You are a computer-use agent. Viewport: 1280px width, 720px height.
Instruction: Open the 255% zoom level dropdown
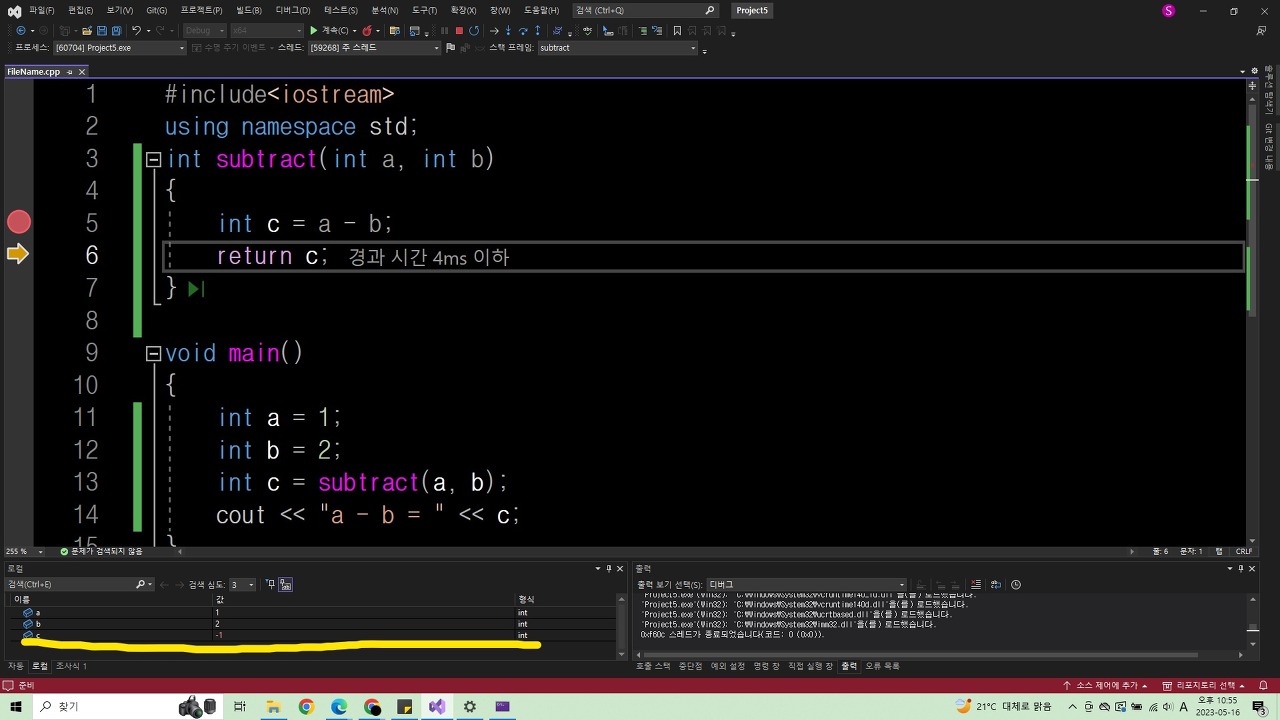(25, 551)
